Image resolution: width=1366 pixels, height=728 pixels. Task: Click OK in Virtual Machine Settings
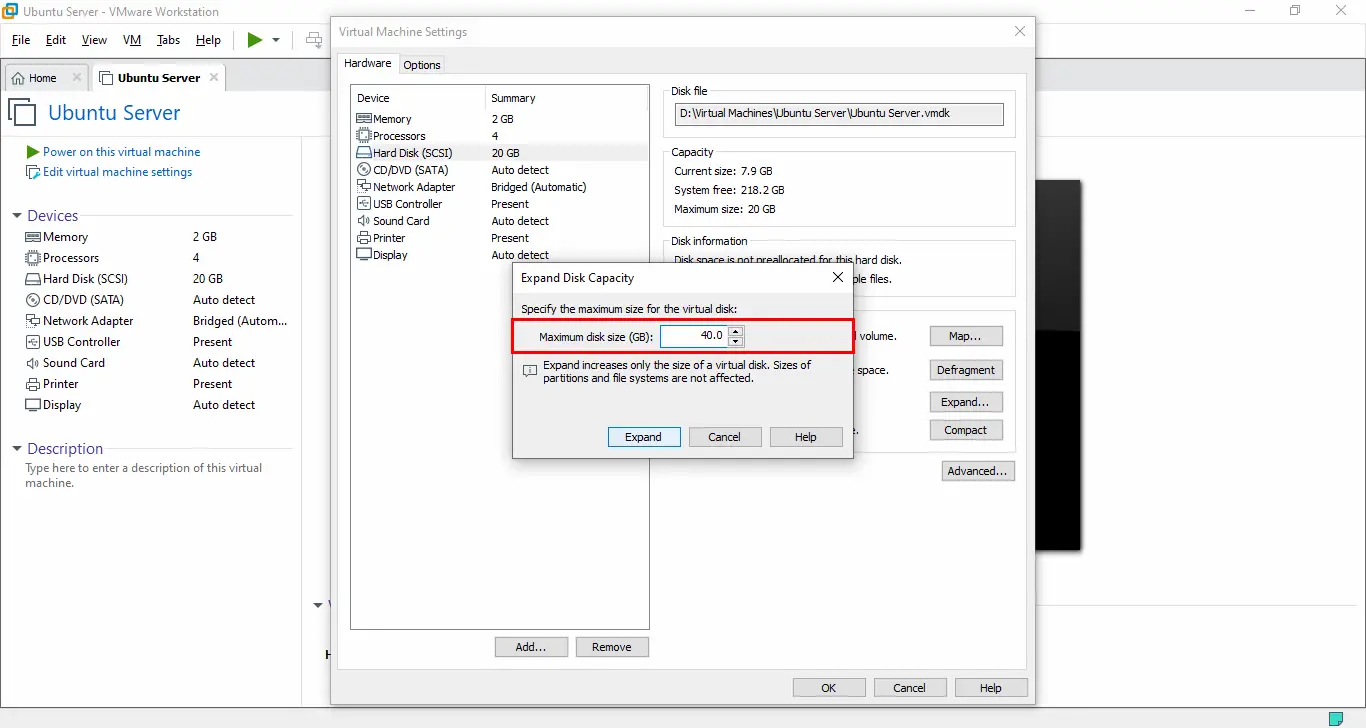(x=829, y=688)
